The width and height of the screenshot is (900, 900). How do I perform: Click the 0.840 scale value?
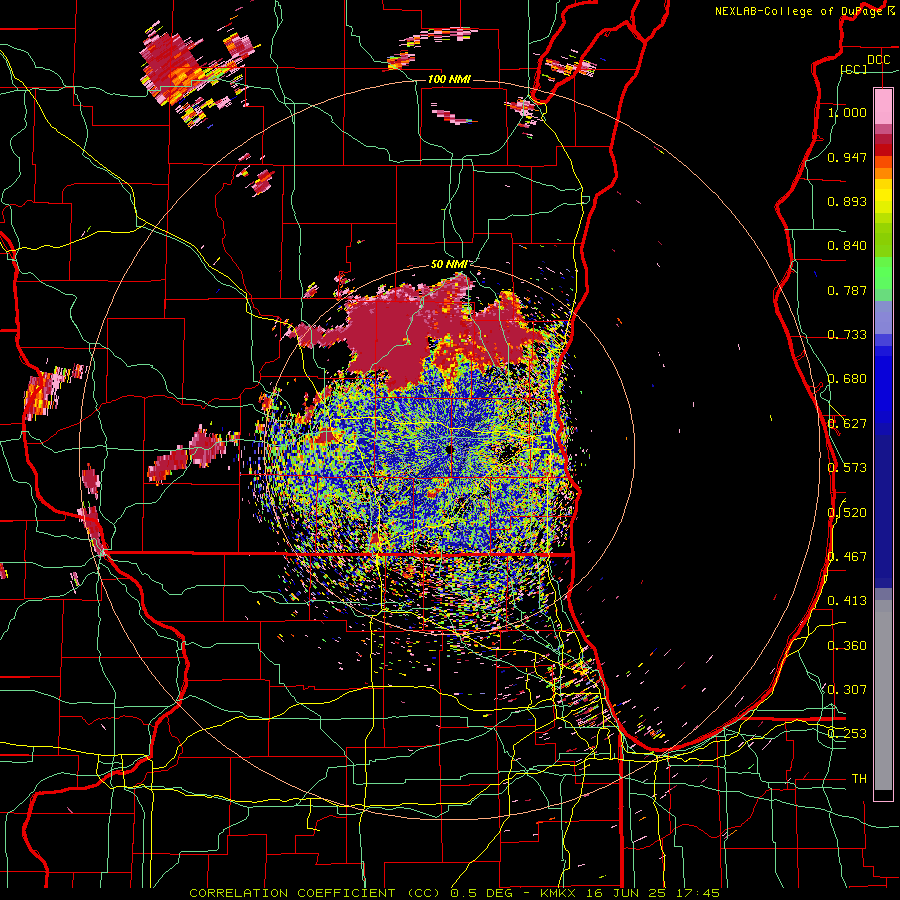pos(847,246)
